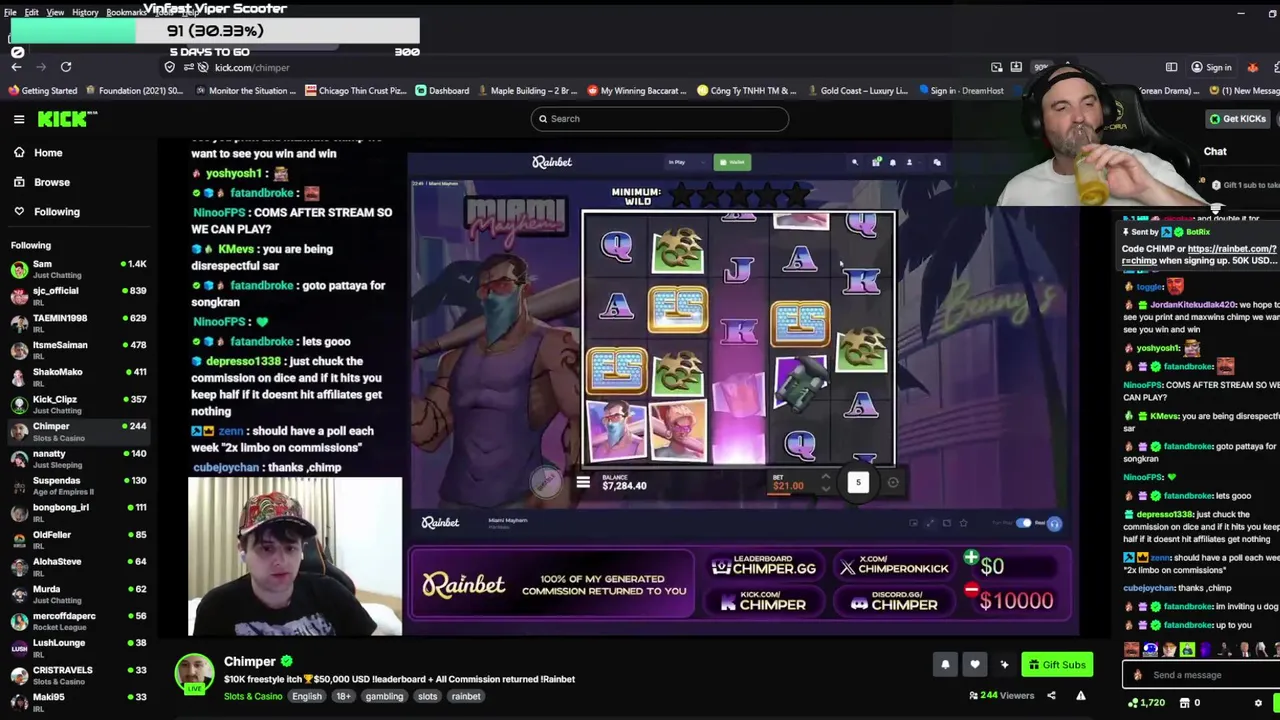Open bongbong_irl channel in sidebar
The width and height of the screenshot is (1280, 720).
[78, 513]
